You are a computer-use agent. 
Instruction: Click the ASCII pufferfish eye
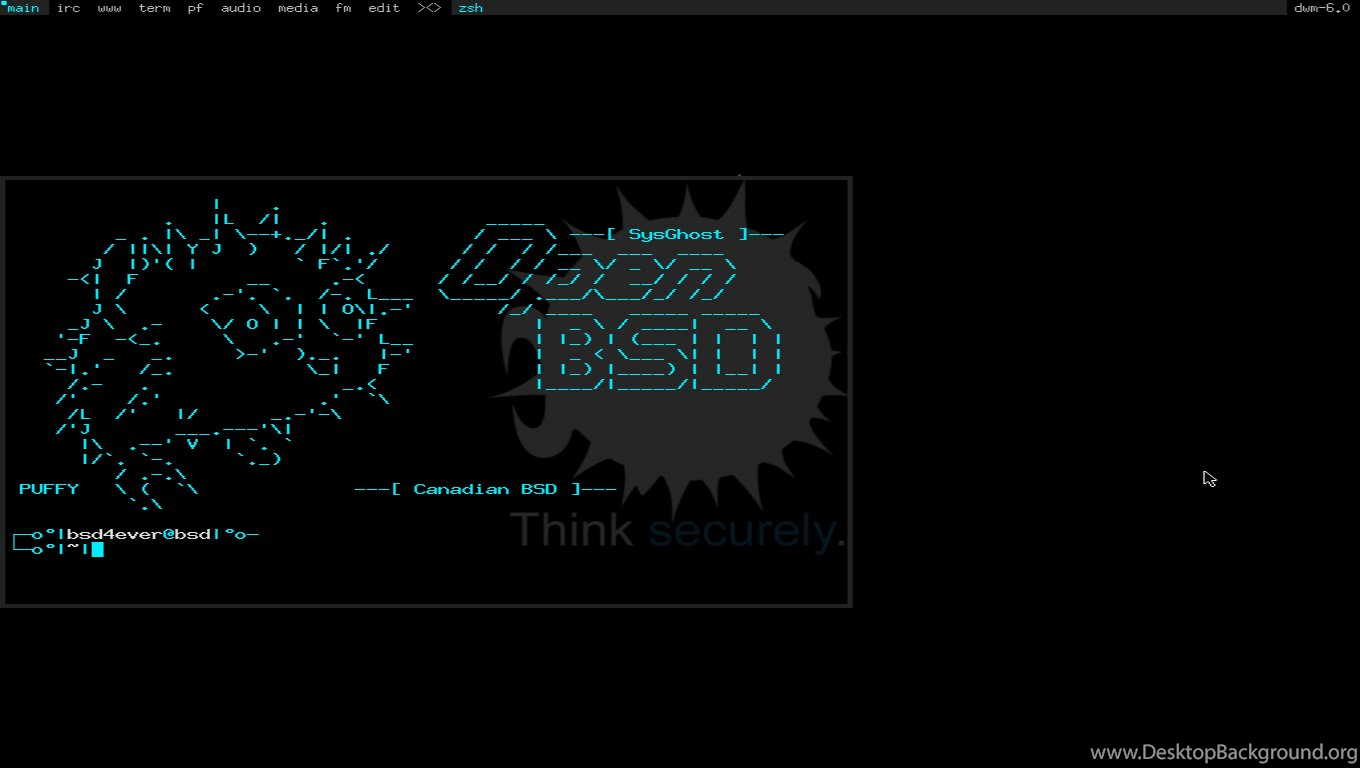[x=252, y=324]
